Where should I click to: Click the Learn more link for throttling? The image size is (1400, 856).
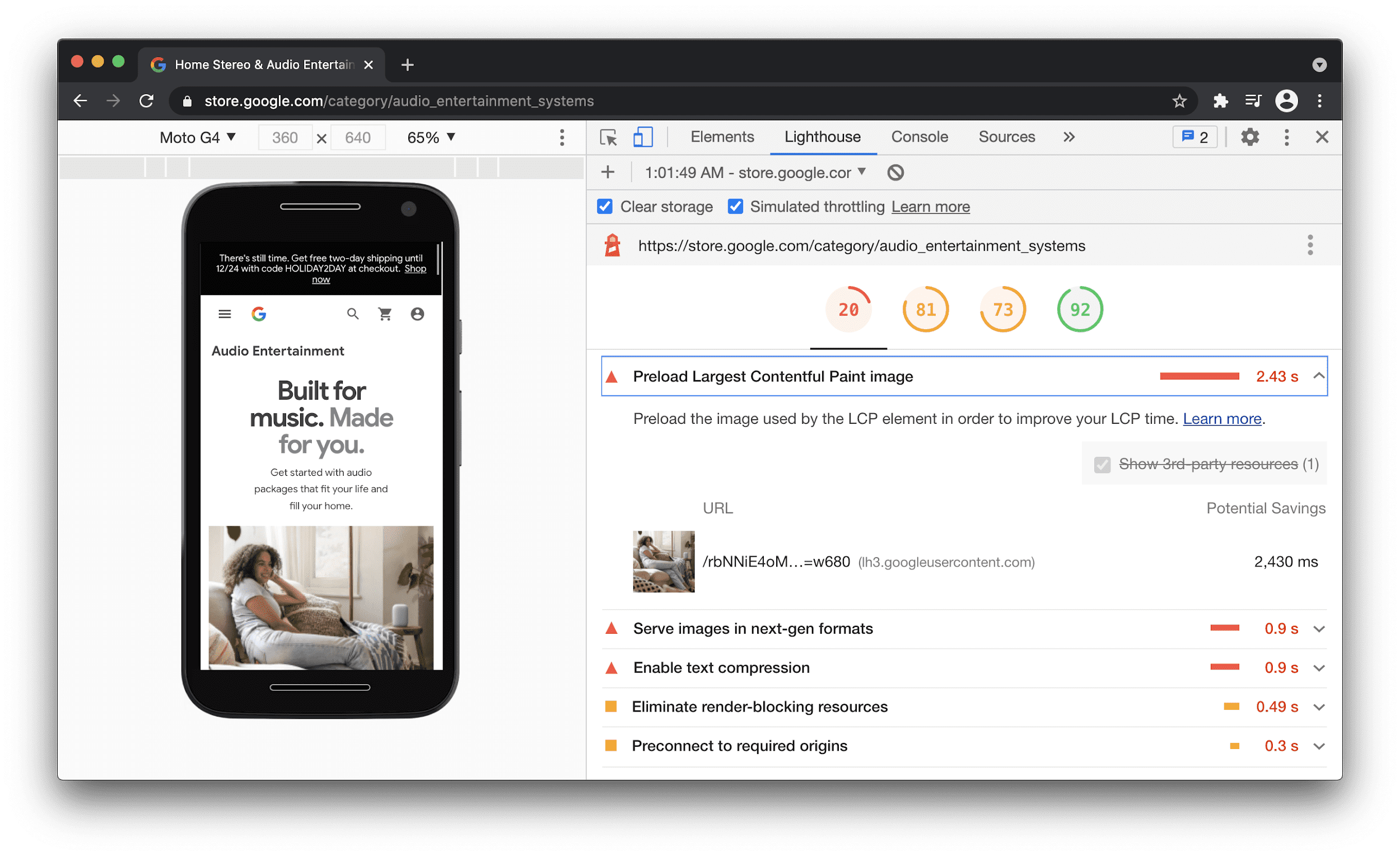point(930,208)
